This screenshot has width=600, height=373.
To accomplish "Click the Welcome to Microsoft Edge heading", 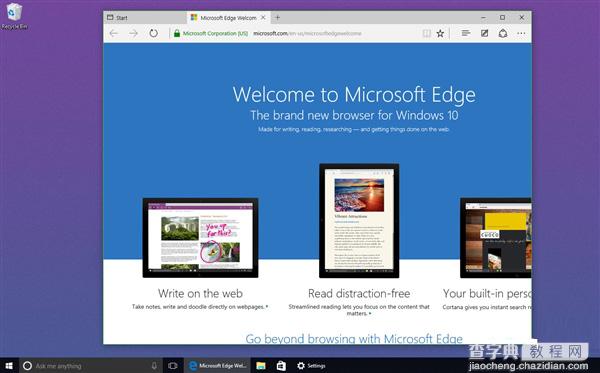I will (x=354, y=94).
